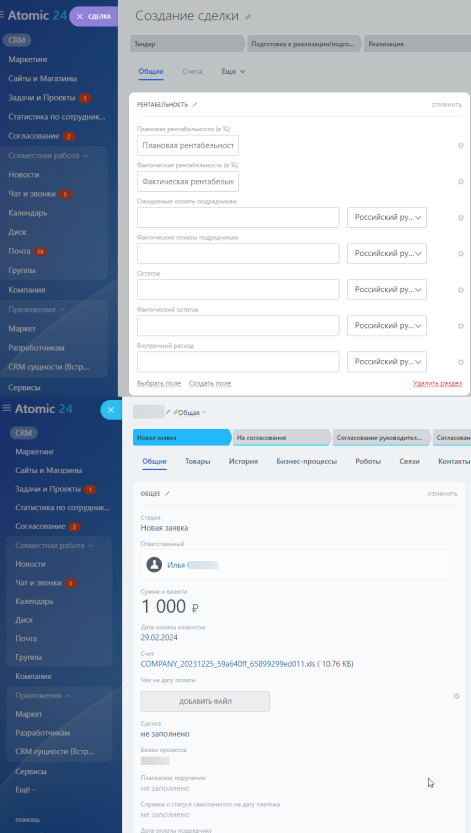Open gear icon beside Добавить файл button
The width and height of the screenshot is (471, 833).
coord(456,696)
